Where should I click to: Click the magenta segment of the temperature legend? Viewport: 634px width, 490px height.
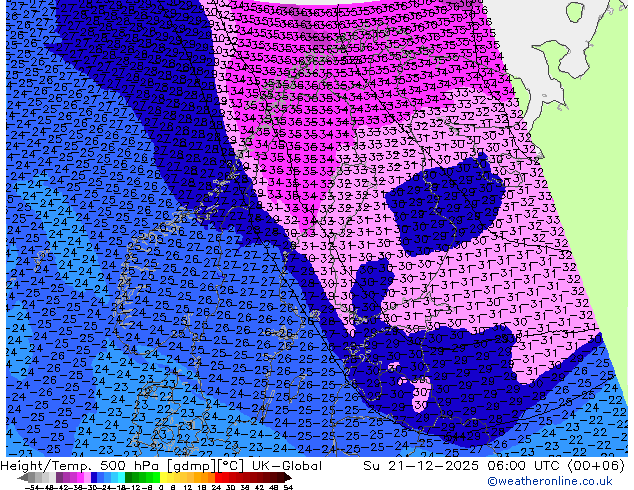pyautogui.click(x=80, y=478)
